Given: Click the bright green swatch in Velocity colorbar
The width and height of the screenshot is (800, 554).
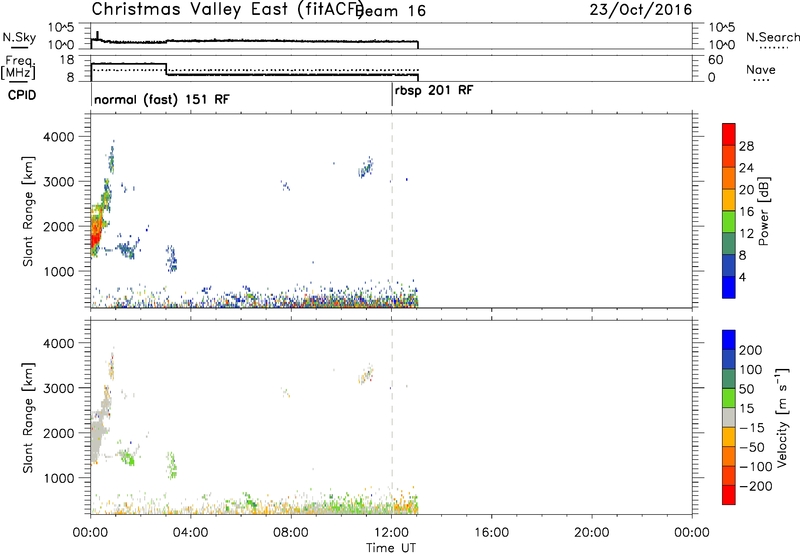Looking at the screenshot, I should 729,398.
